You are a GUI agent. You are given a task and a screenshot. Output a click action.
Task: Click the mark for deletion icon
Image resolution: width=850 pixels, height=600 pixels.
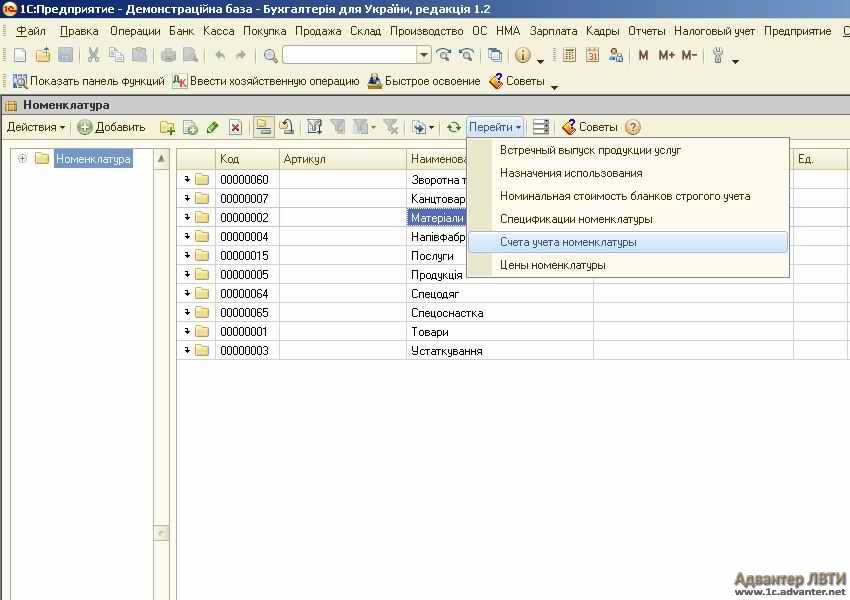[x=235, y=127]
